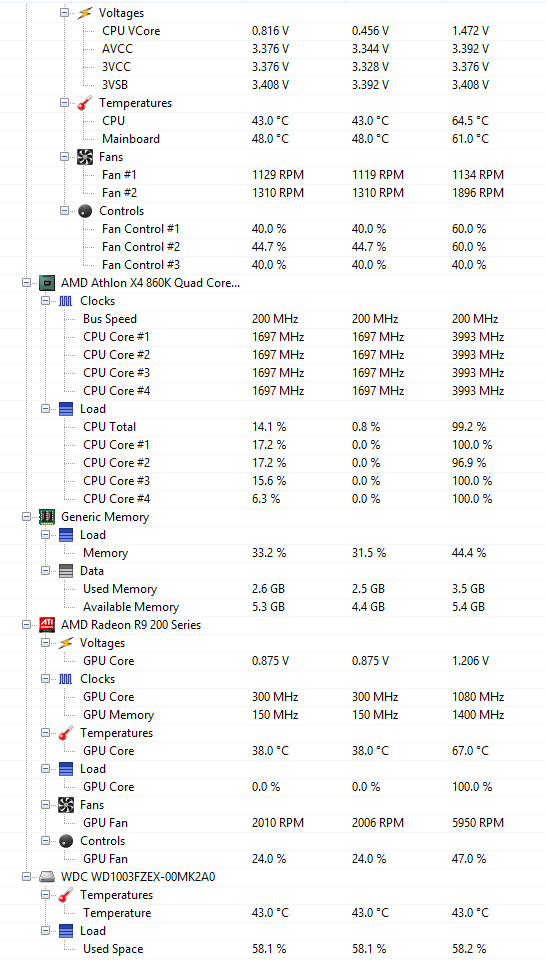Click the AMD Athlon X4 860K processor icon
Screen dimensions: 547x961
click(47, 283)
